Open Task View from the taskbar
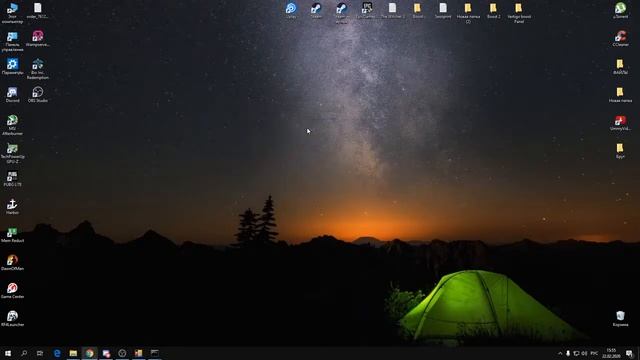Viewport: 640px width, 360px height. (x=40, y=353)
